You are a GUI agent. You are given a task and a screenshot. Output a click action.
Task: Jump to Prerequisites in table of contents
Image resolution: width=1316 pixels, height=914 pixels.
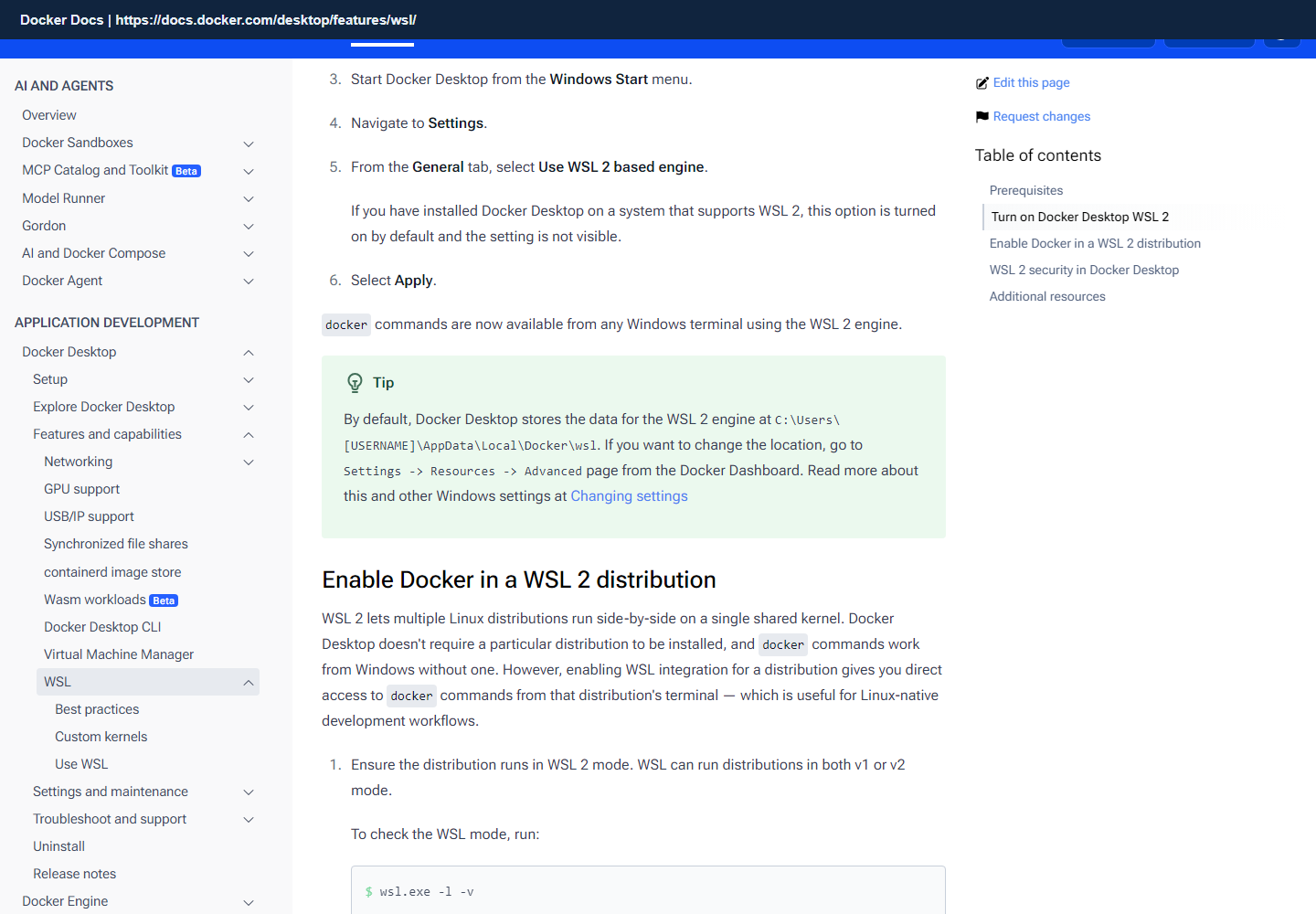1026,190
